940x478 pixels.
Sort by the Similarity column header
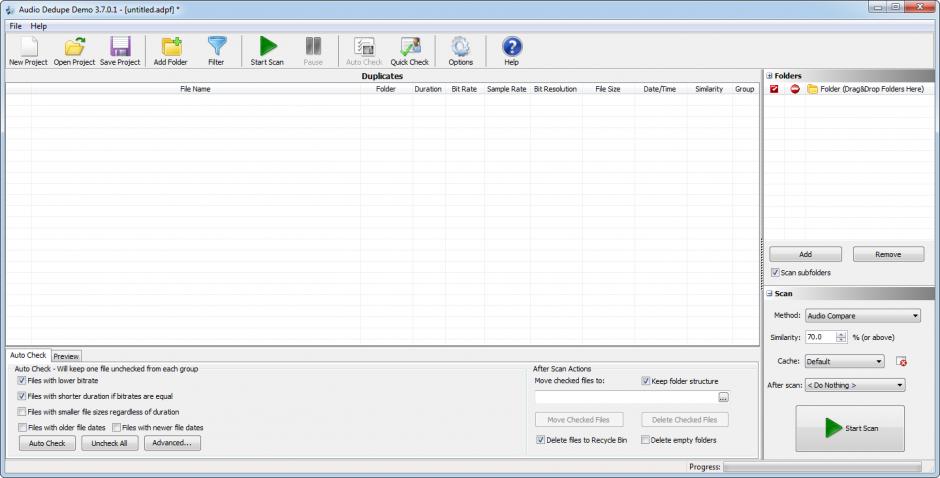click(709, 89)
